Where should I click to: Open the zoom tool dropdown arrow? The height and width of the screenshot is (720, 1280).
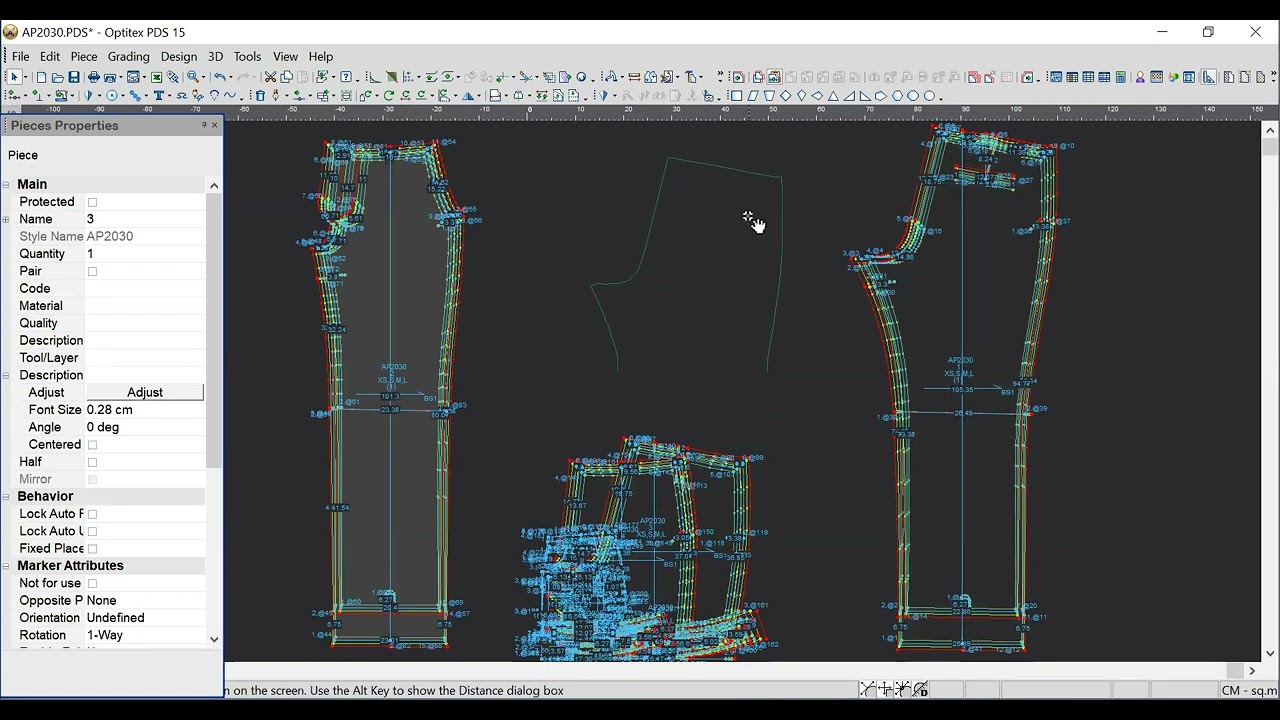pos(203,77)
